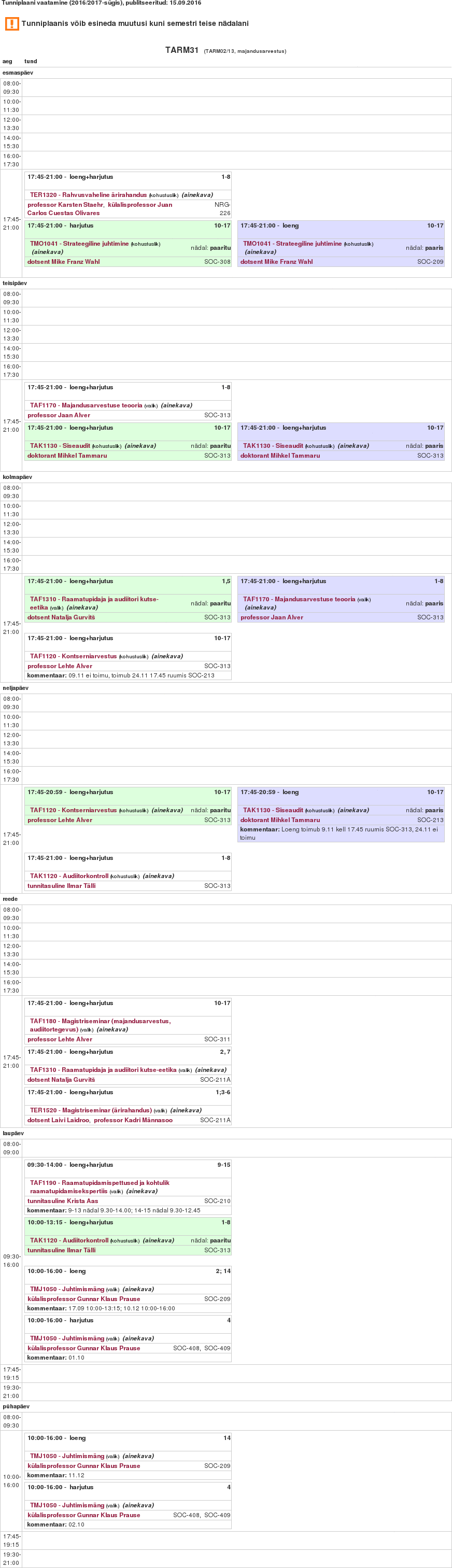Click the orange warning exclamation icon
452x1568 pixels.
pyautogui.click(x=11, y=24)
